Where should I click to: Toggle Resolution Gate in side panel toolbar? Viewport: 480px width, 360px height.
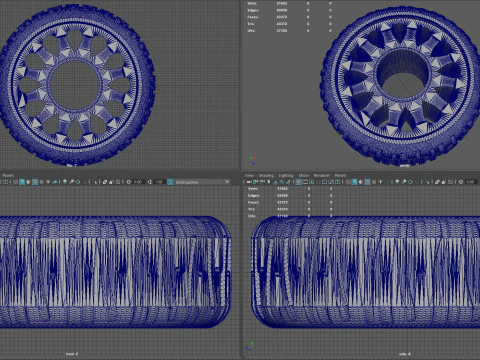[312, 182]
